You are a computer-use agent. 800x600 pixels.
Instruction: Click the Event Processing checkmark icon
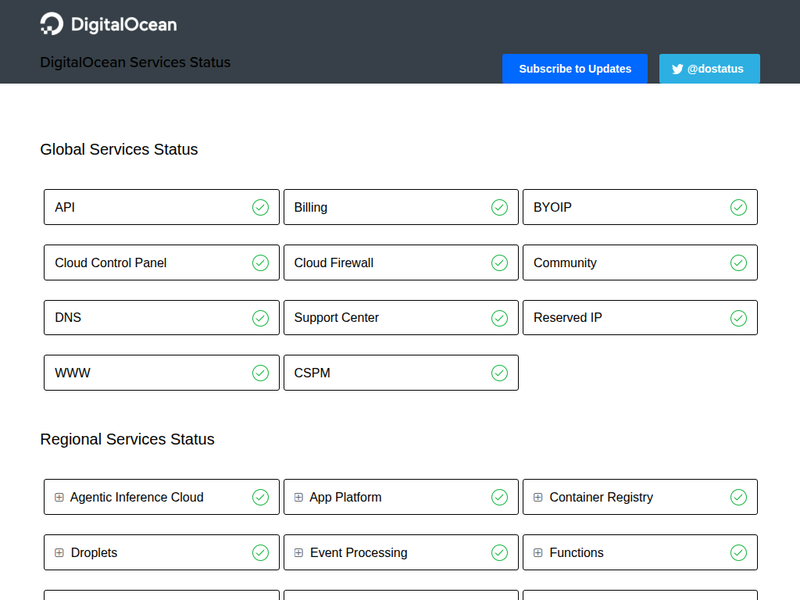coord(499,553)
